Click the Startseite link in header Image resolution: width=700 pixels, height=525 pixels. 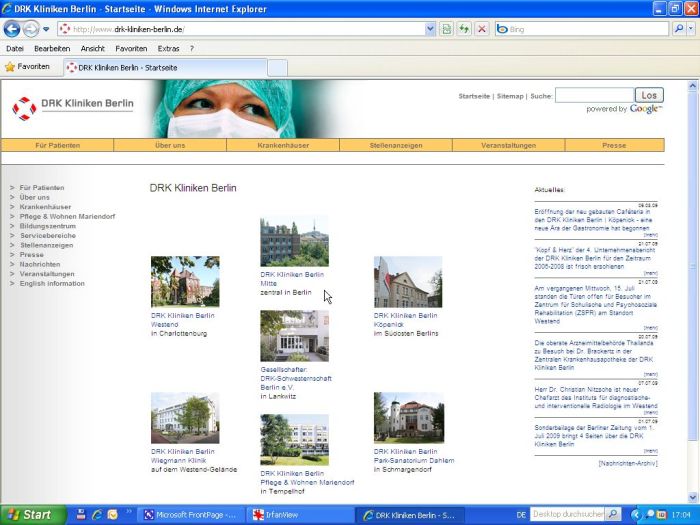[474, 96]
